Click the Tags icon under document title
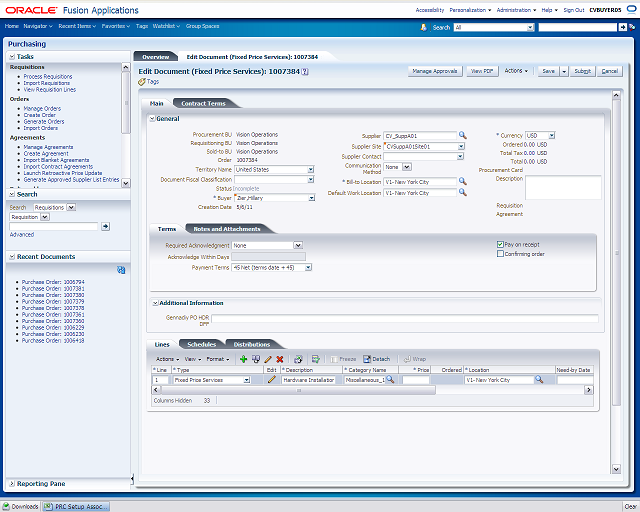 click(142, 82)
